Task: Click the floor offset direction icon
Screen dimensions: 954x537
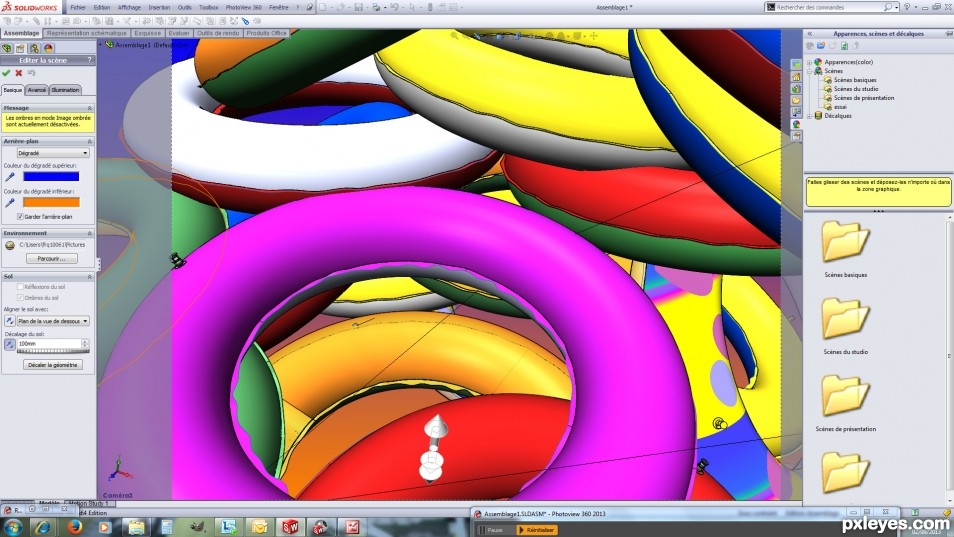Action: [x=10, y=344]
